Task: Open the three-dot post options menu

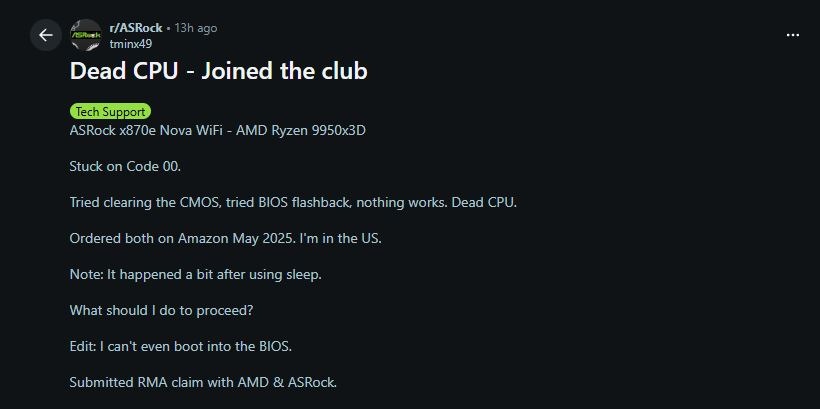Action: 793,34
